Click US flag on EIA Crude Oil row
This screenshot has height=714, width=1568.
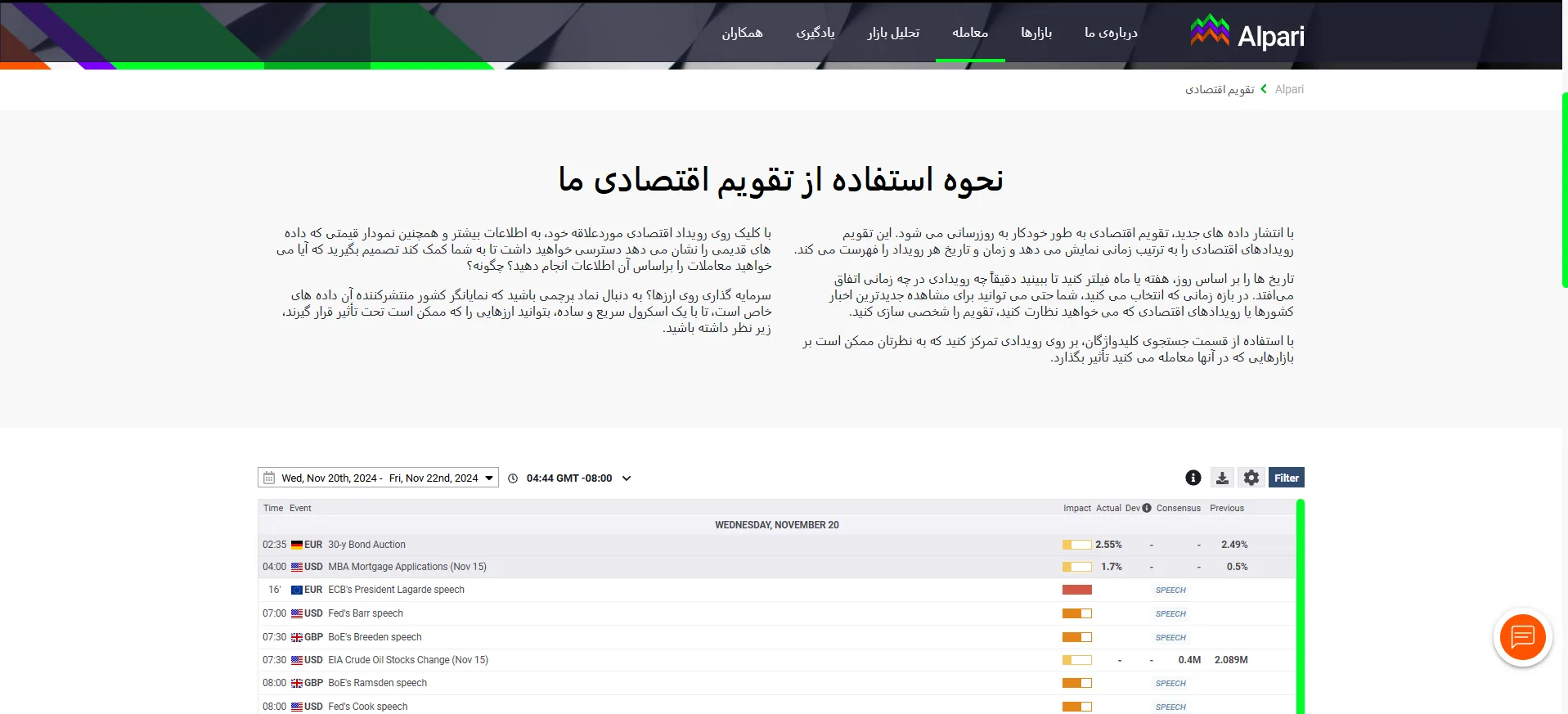(x=297, y=660)
